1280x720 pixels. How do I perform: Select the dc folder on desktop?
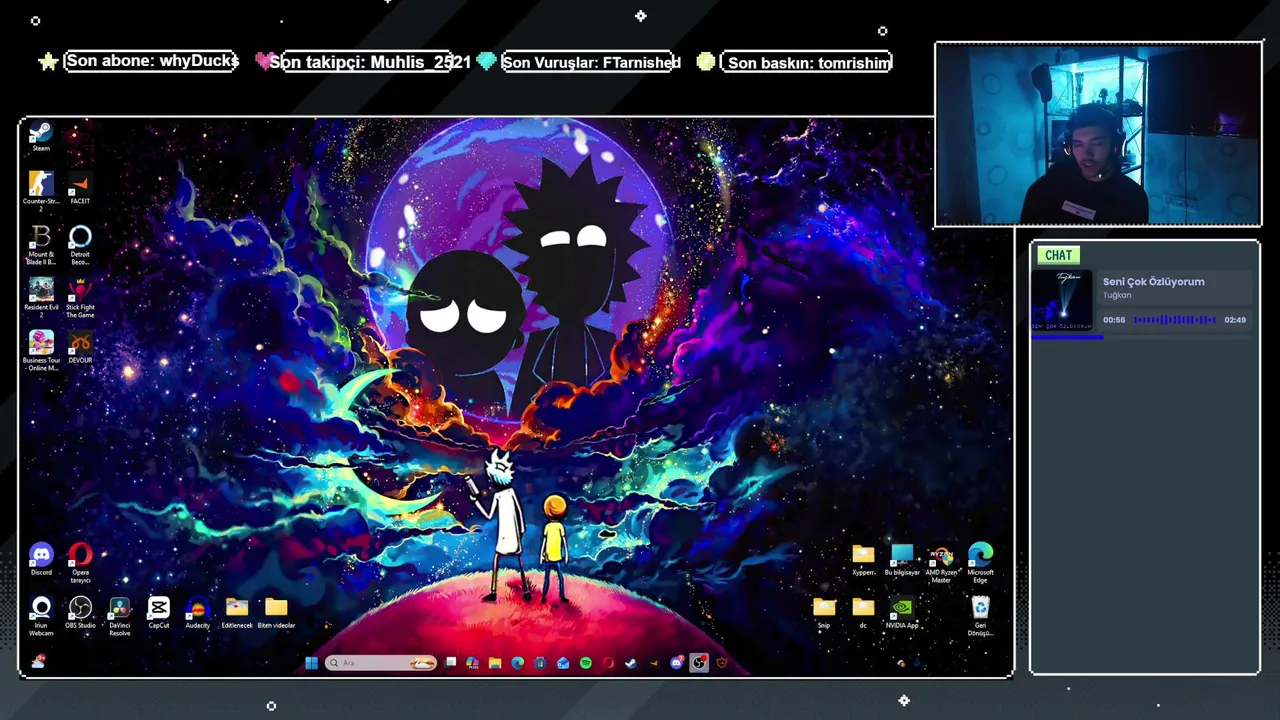tap(863, 612)
